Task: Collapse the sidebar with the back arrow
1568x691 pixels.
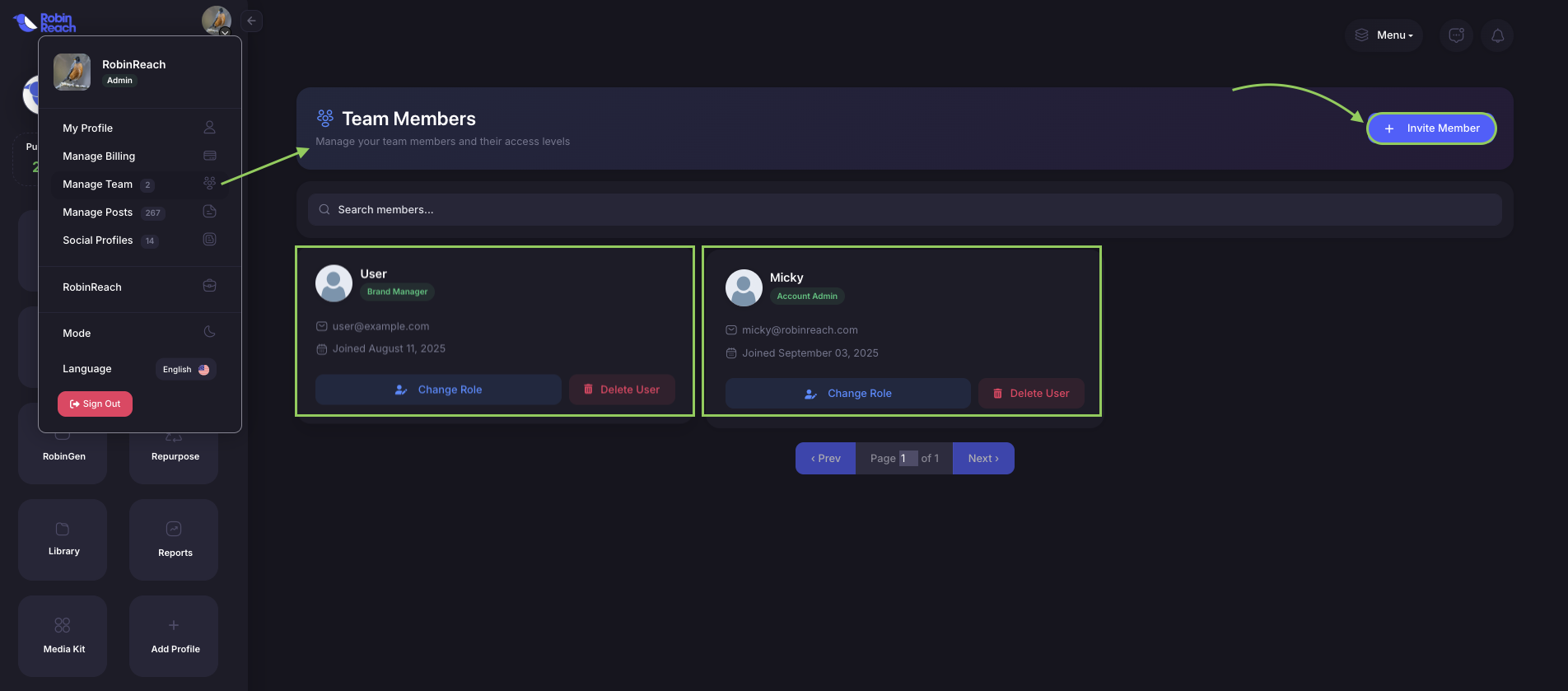Action: click(252, 21)
